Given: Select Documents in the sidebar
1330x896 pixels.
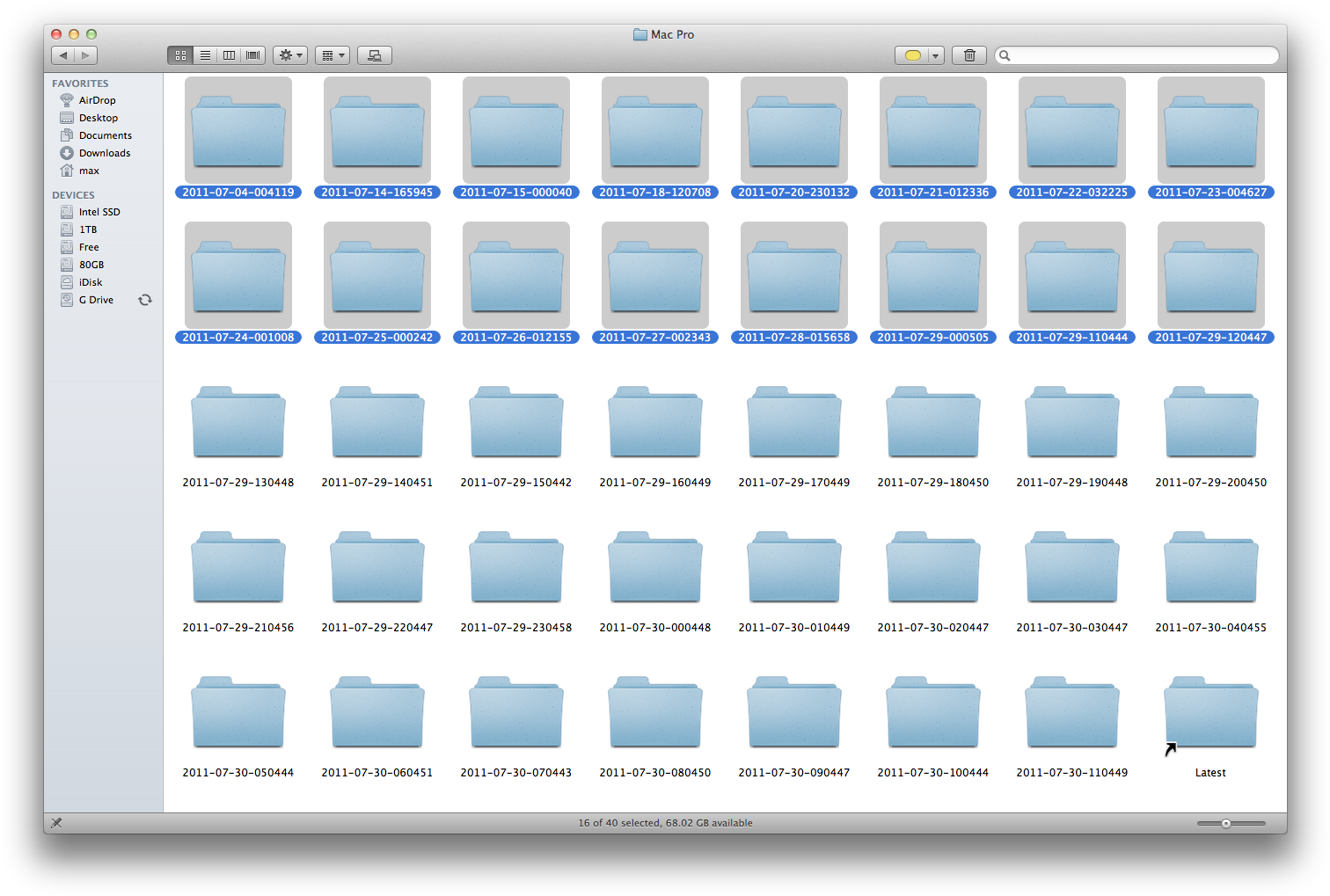Looking at the screenshot, I should click(105, 135).
